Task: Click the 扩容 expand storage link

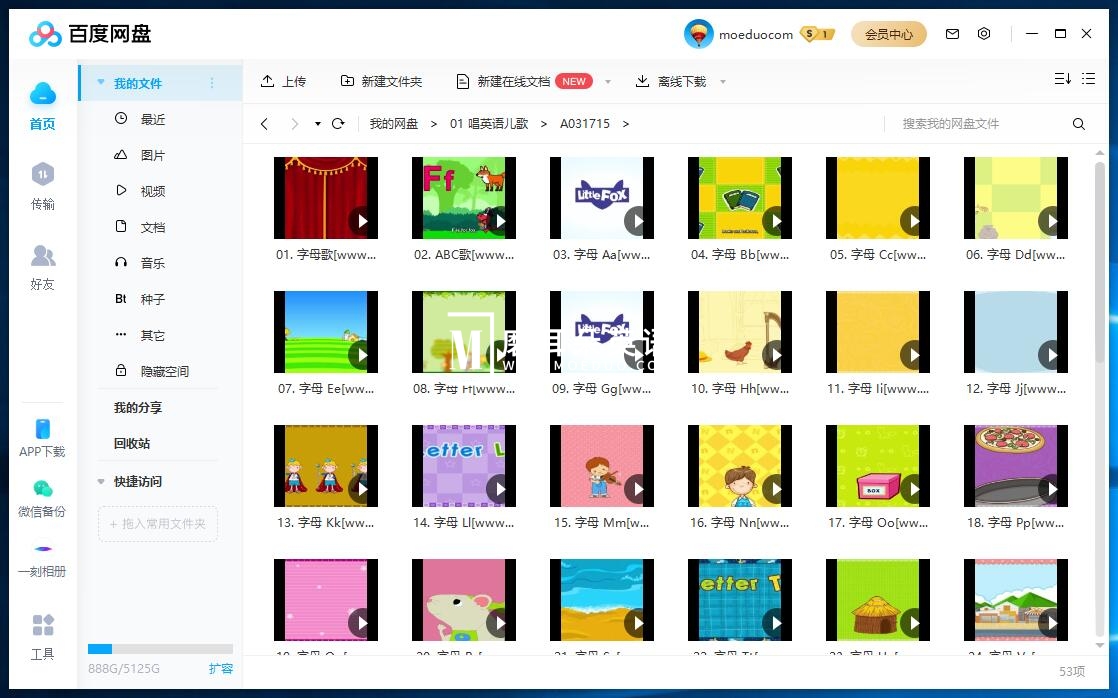Action: coord(220,668)
